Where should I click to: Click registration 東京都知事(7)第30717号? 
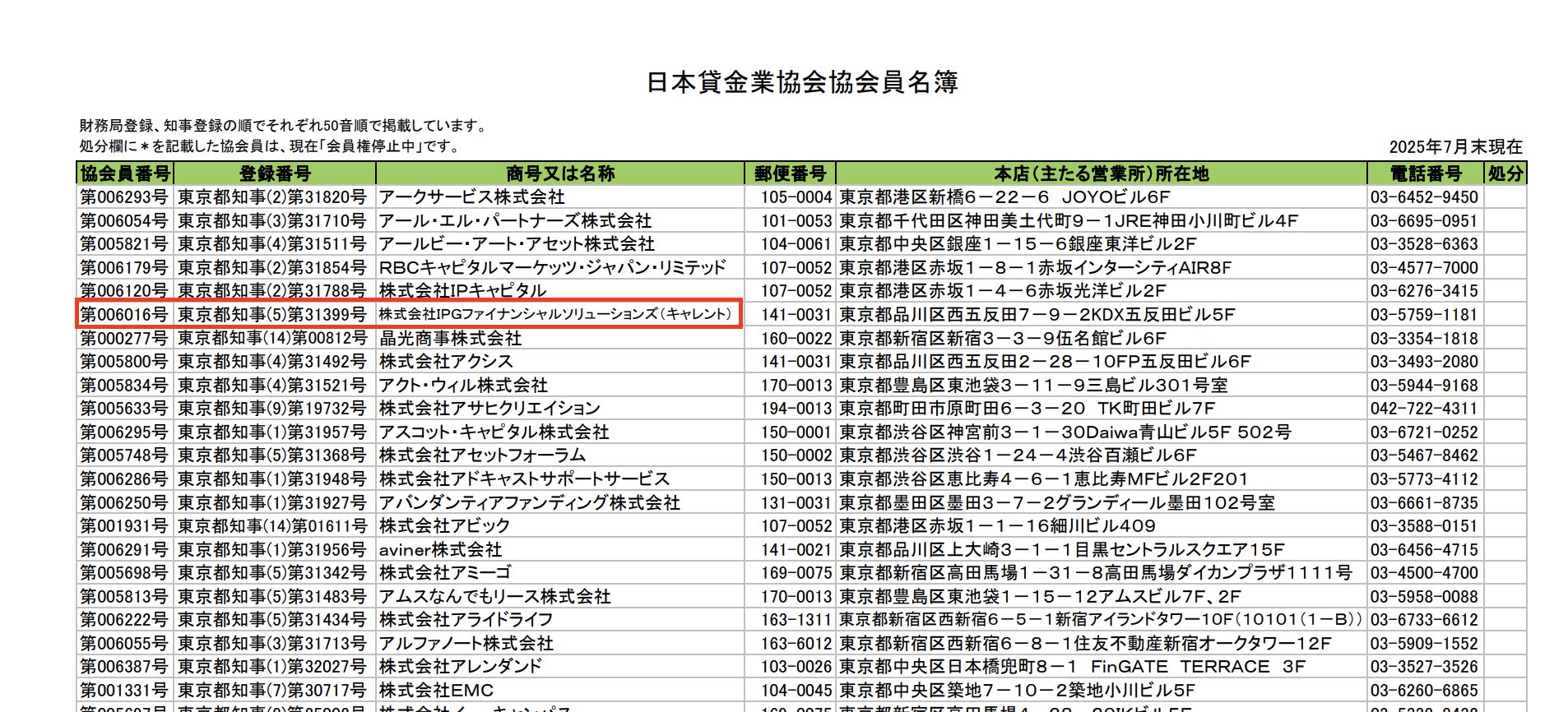pos(271,691)
